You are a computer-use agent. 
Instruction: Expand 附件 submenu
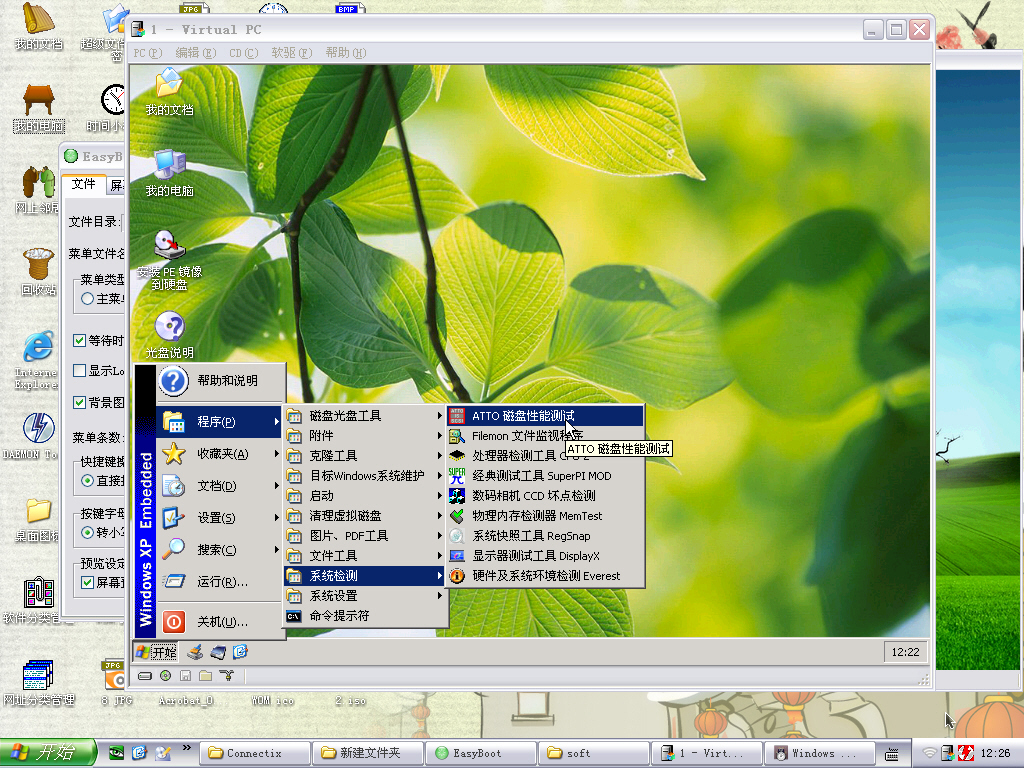point(365,436)
